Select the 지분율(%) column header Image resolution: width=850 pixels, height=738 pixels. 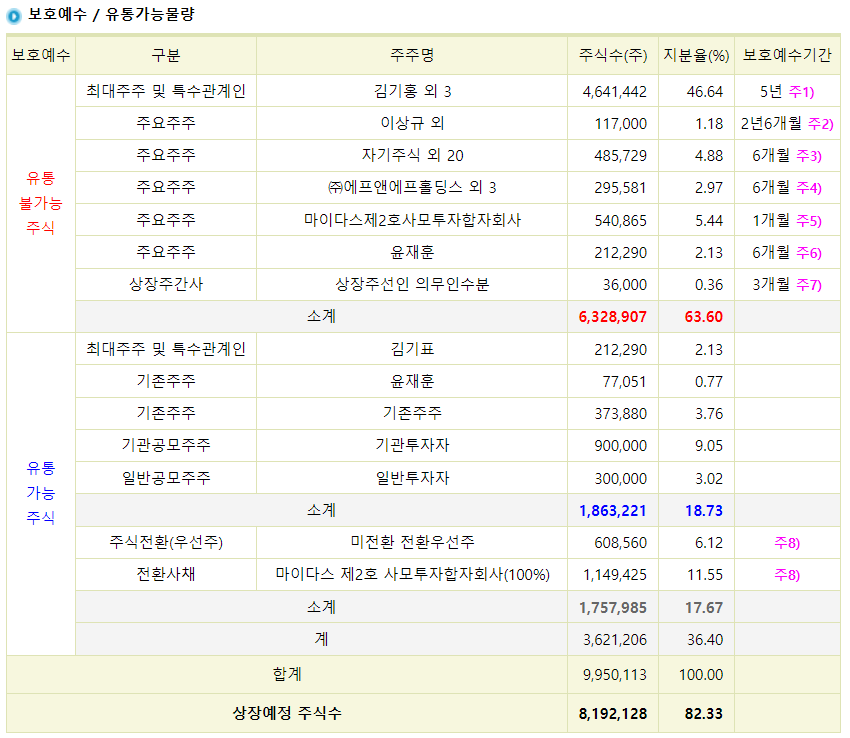[697, 55]
